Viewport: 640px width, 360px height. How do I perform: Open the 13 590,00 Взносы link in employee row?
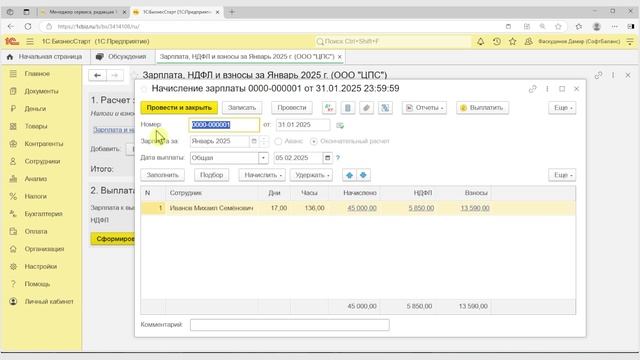click(475, 208)
